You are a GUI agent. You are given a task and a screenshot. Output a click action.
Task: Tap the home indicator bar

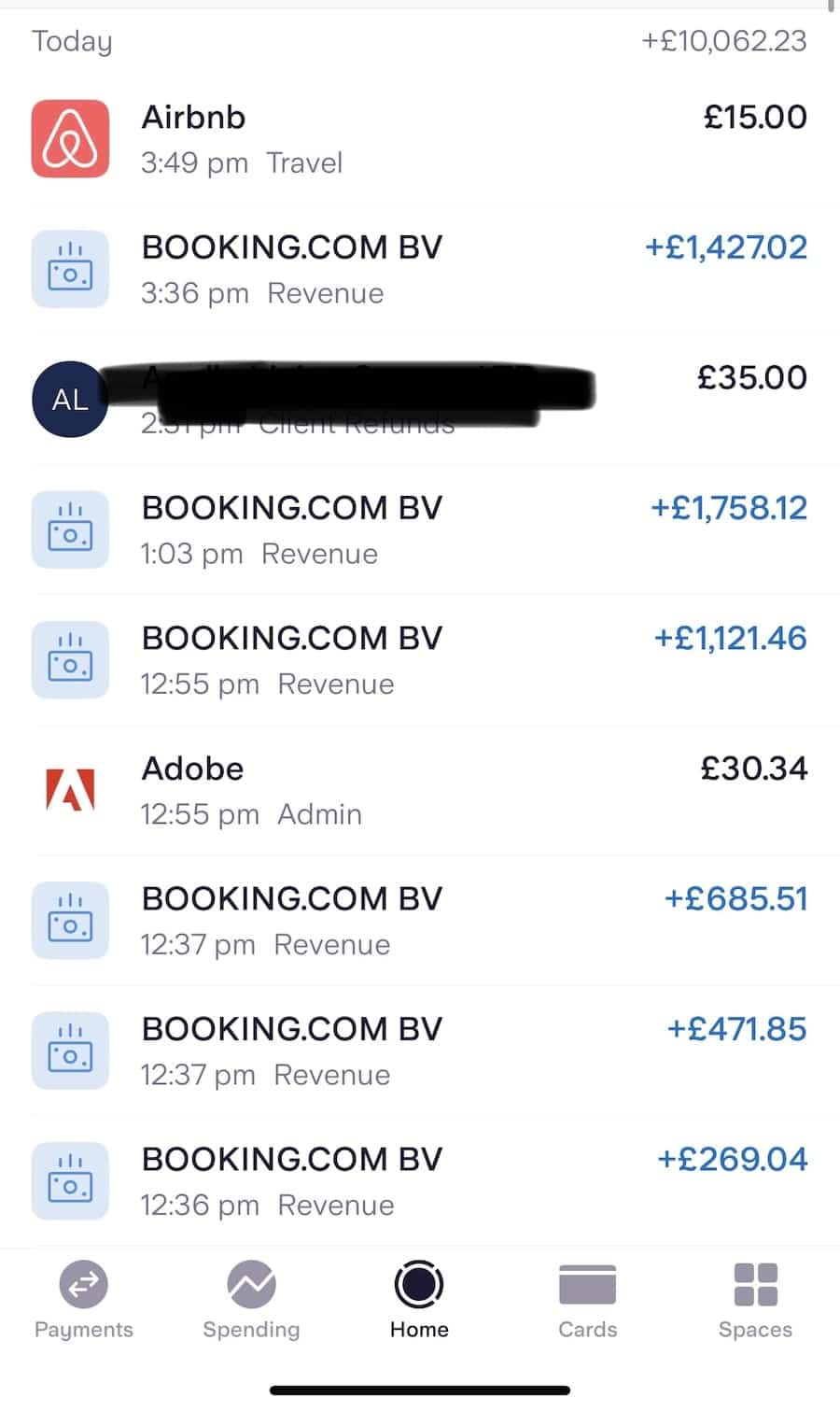coord(419,1390)
